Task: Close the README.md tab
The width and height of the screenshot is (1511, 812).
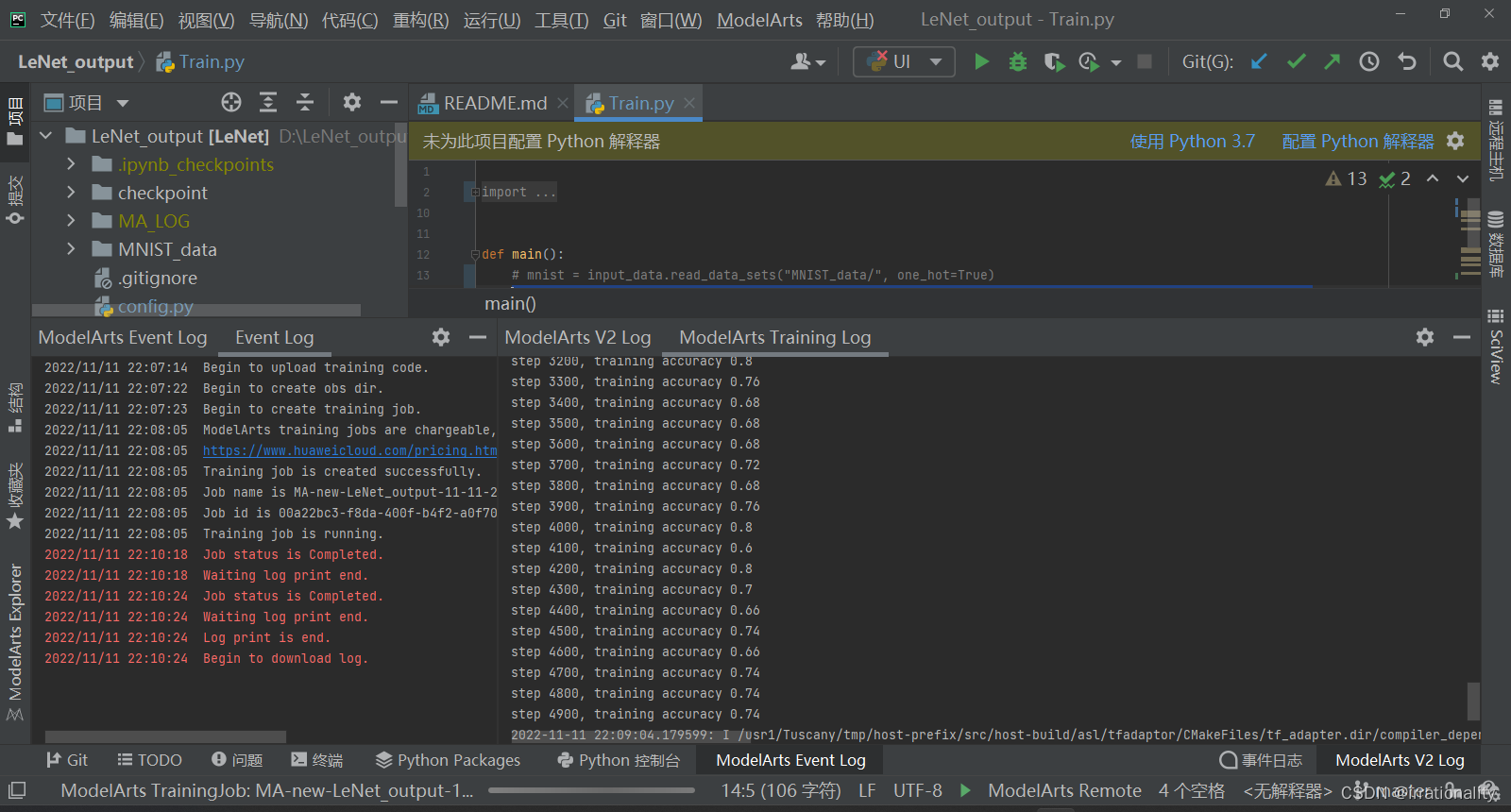Action: click(x=563, y=103)
